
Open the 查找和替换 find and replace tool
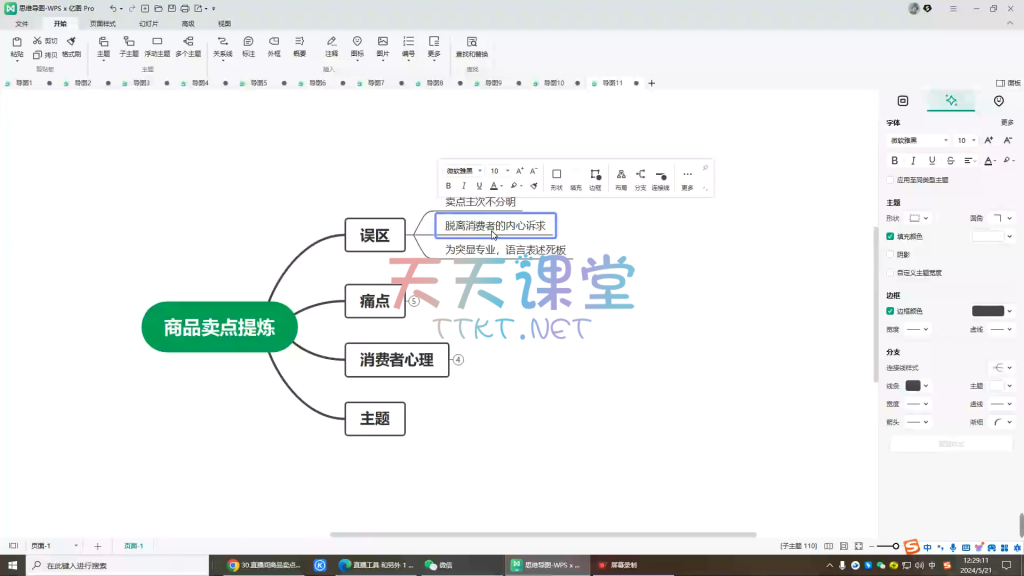(471, 46)
